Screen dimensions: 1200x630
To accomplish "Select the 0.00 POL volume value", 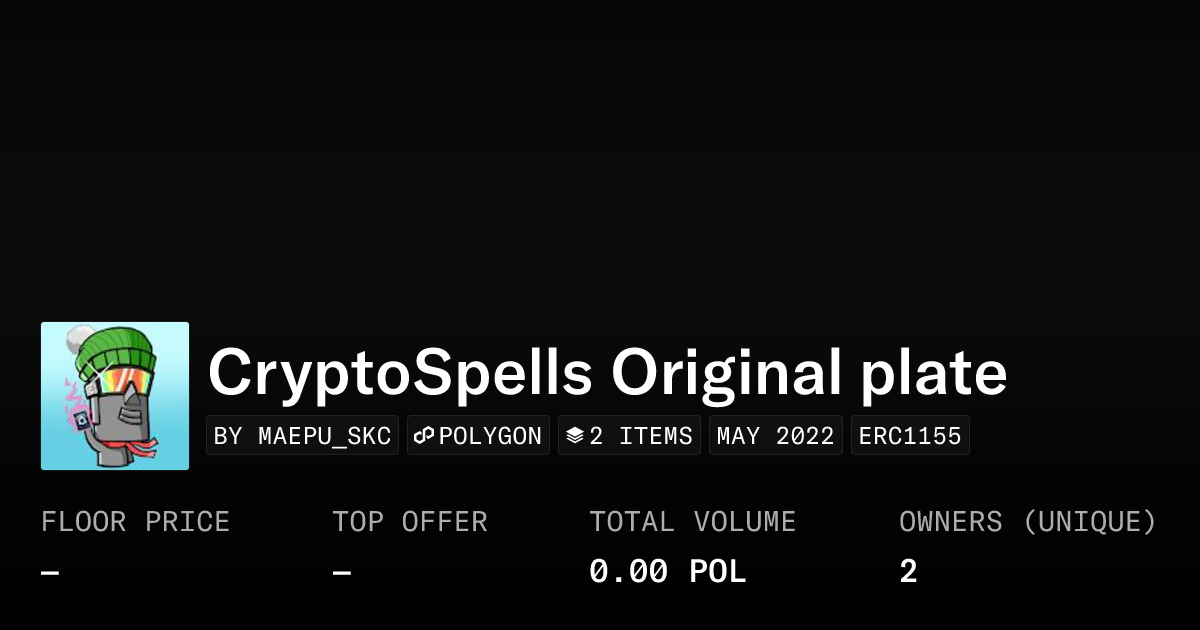I will point(667,572).
